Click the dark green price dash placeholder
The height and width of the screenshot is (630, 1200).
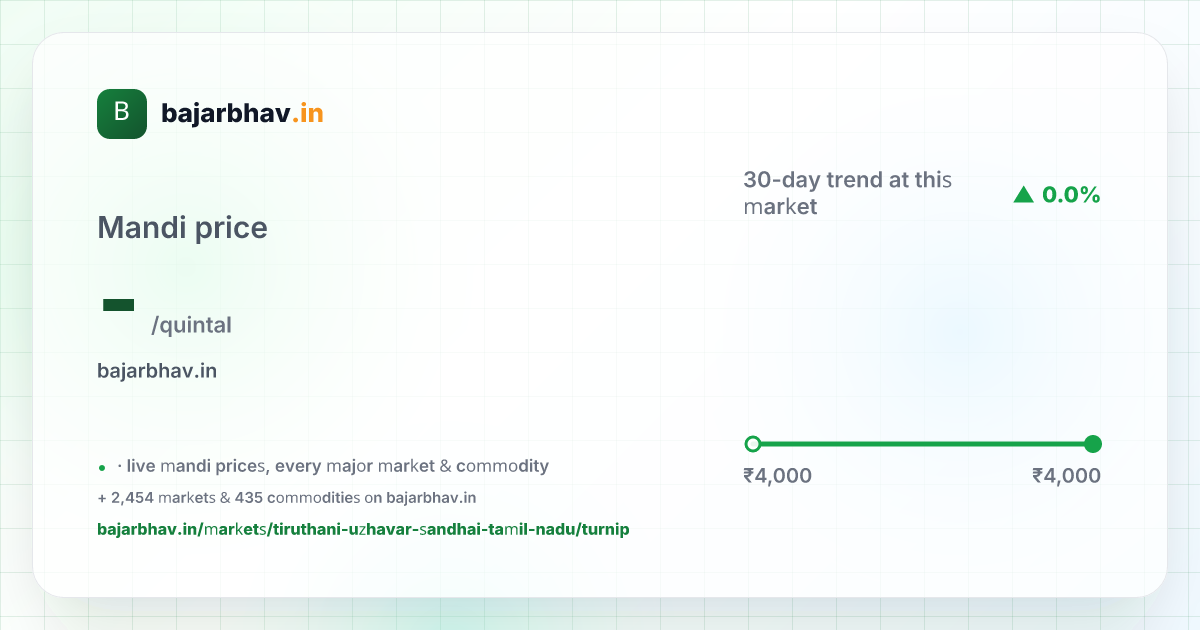pyautogui.click(x=119, y=304)
